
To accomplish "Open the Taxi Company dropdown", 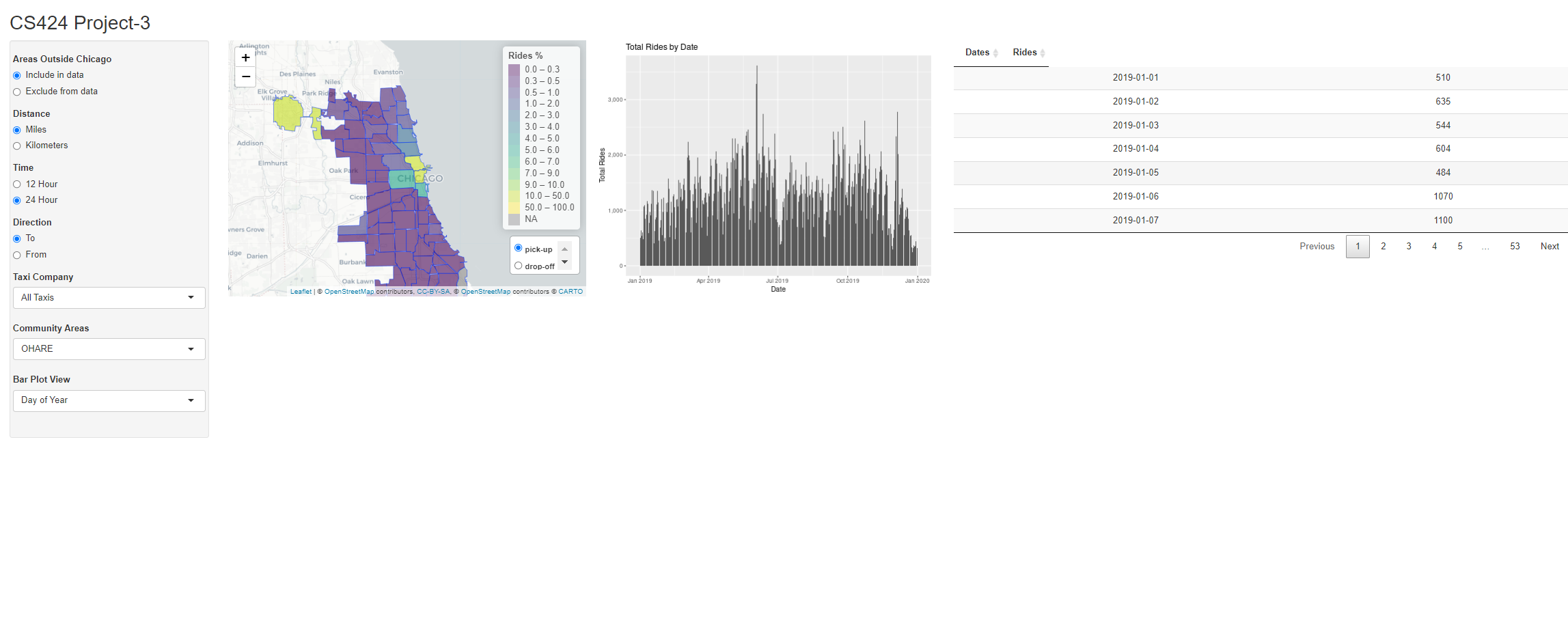I will click(109, 298).
